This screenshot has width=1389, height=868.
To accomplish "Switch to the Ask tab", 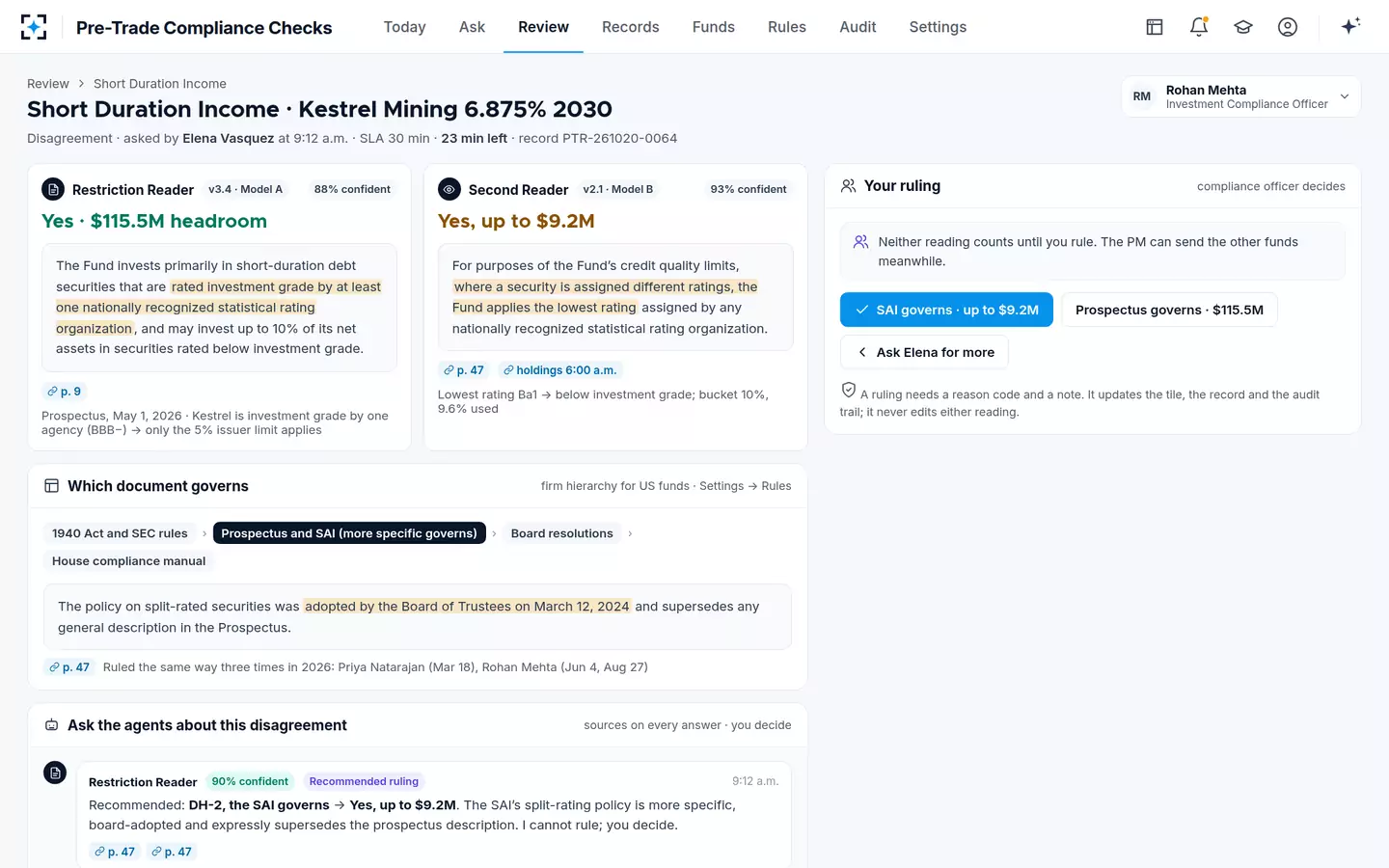I will tap(472, 27).
